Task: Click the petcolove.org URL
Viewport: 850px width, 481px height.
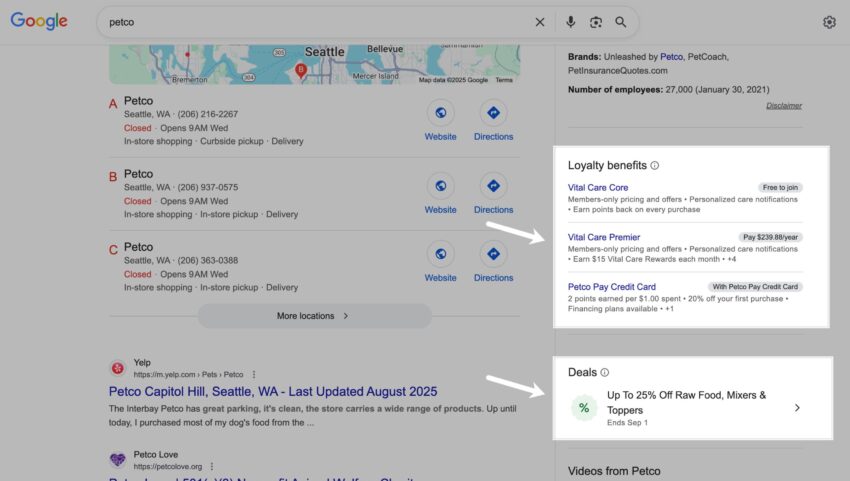Action: (x=168, y=466)
